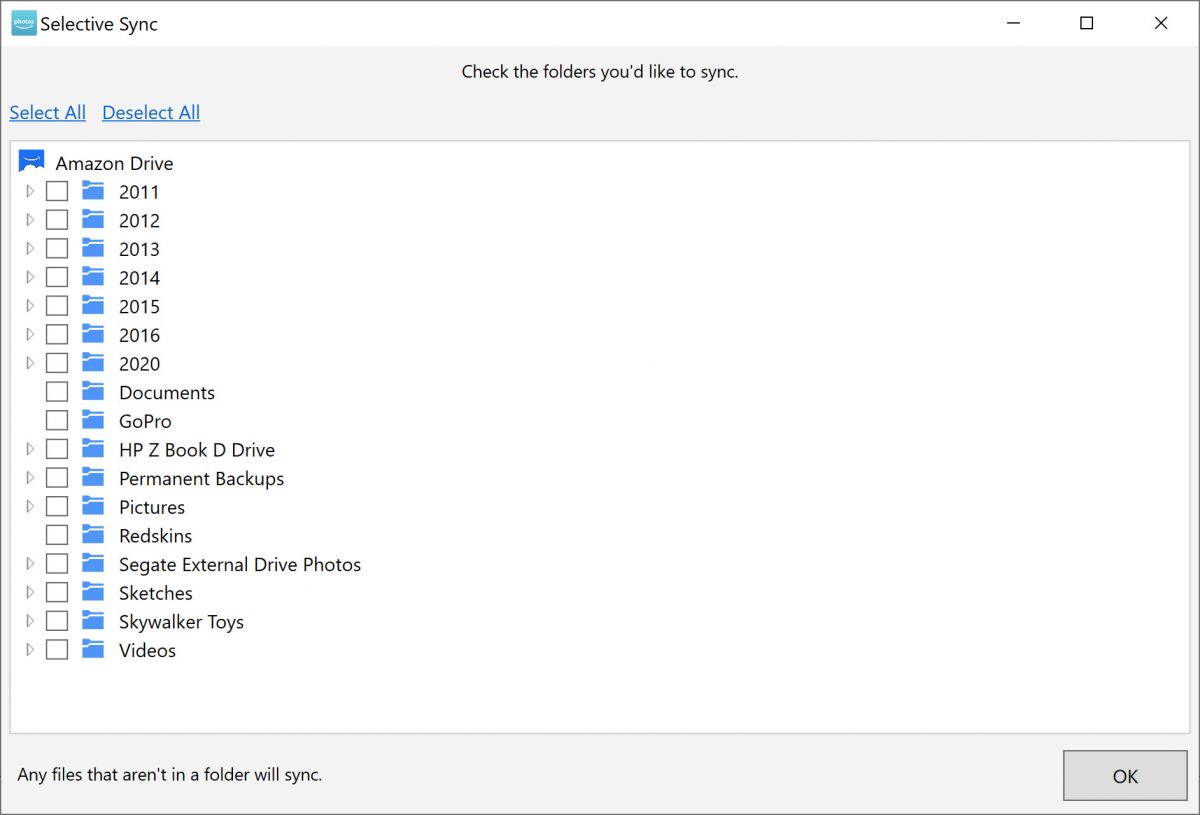Image resolution: width=1200 pixels, height=815 pixels.
Task: Click the Amazon Drive root icon
Action: [x=31, y=162]
